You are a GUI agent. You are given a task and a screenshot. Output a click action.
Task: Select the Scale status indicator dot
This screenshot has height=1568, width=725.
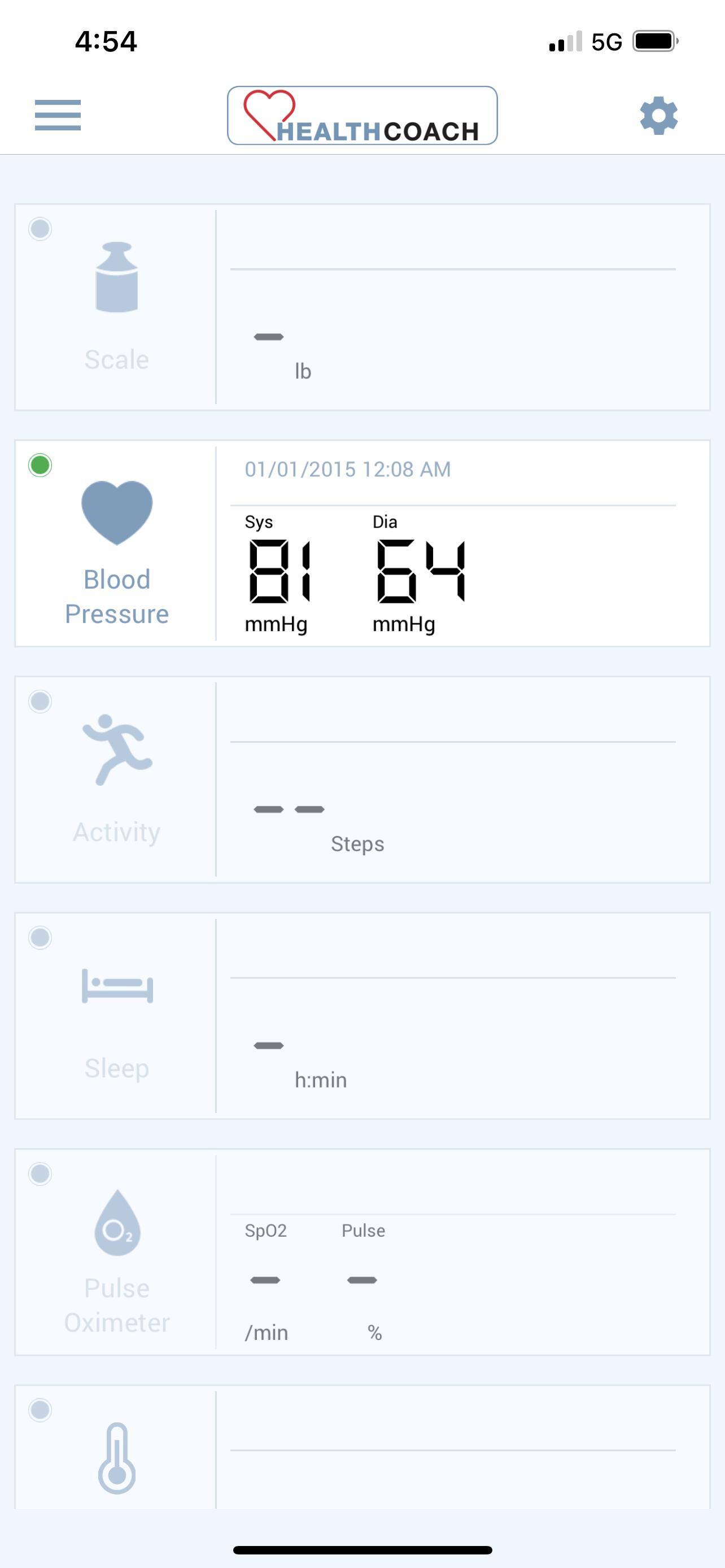(40, 230)
